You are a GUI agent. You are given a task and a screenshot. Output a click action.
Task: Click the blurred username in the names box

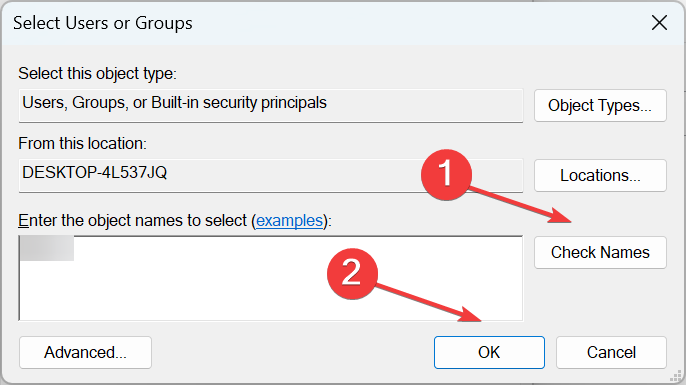click(x=47, y=248)
